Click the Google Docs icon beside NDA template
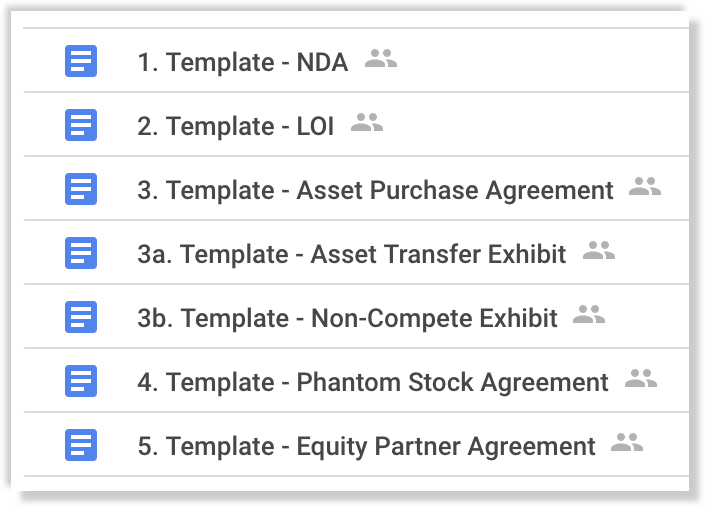Viewport: 705px width, 507px height. 80,61
